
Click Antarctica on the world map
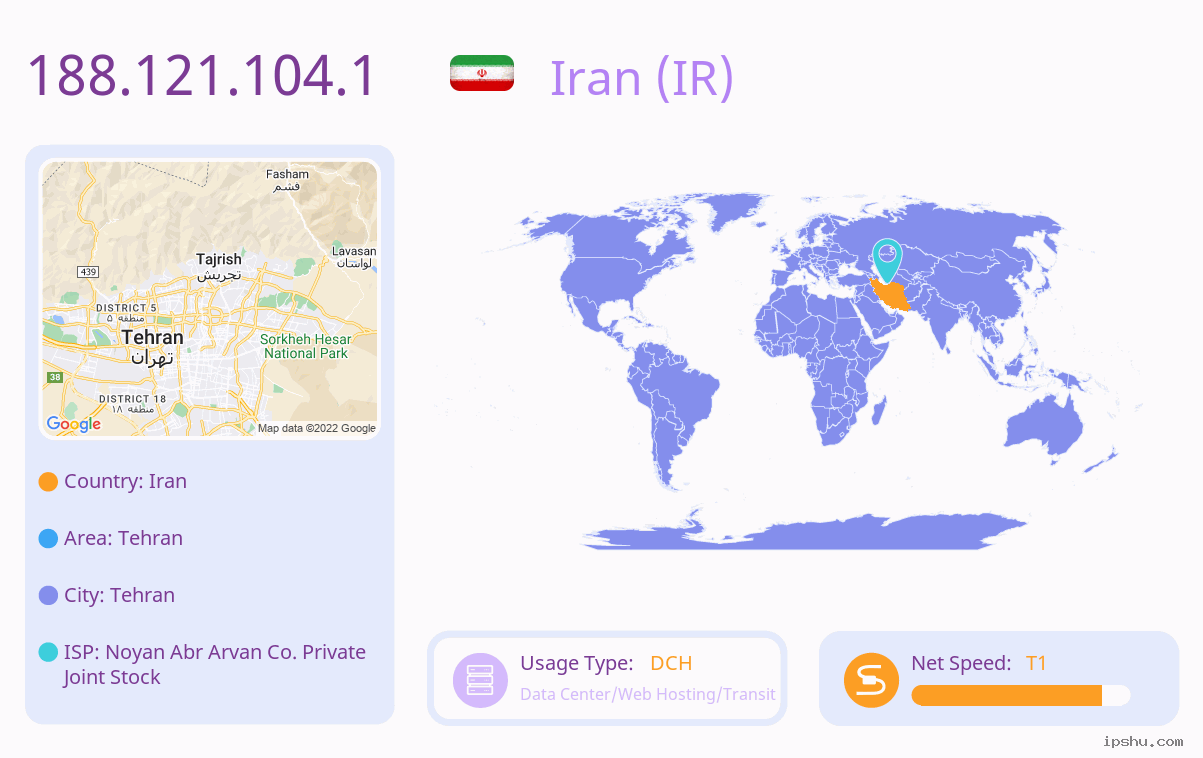pos(805,530)
